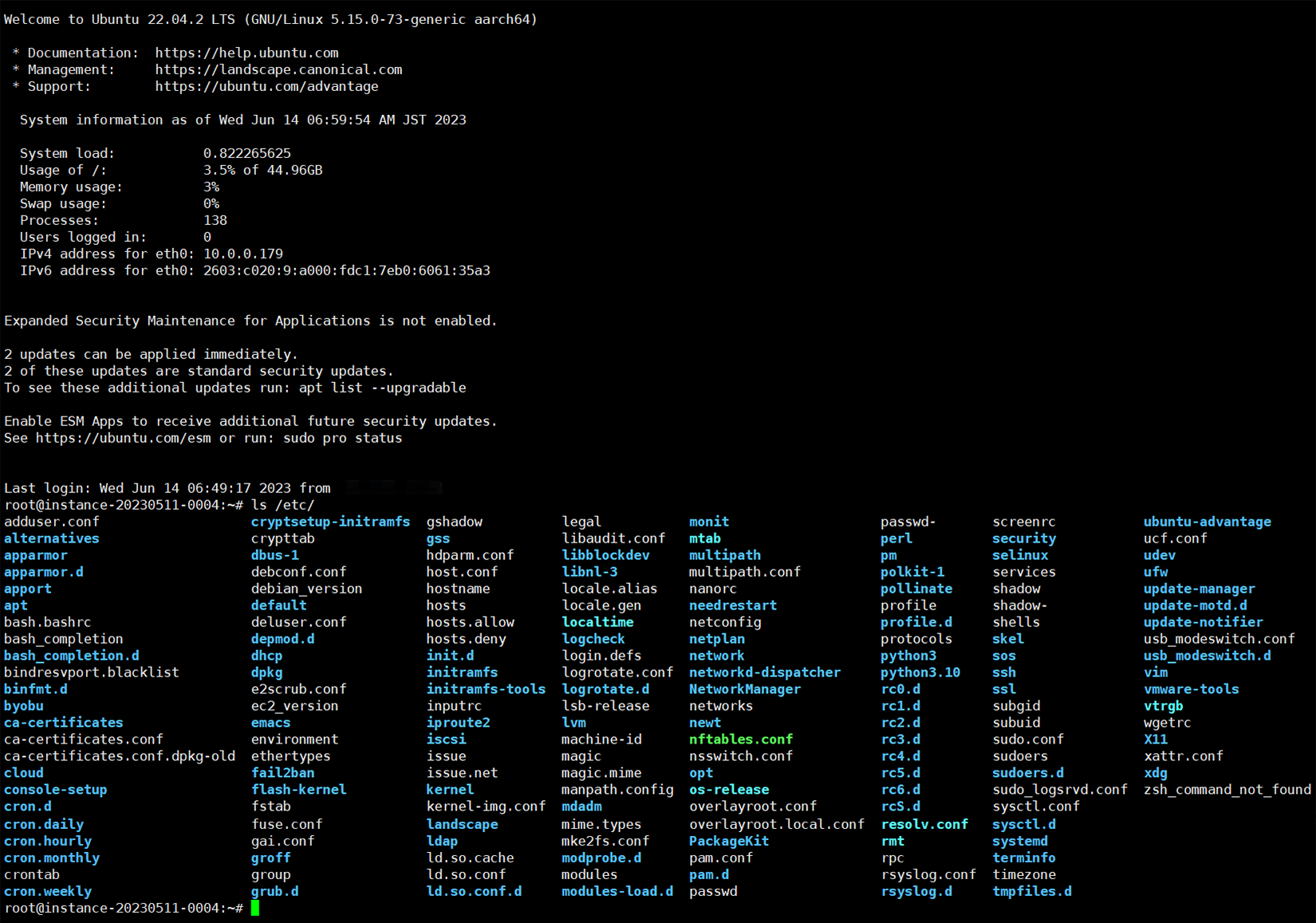The height and width of the screenshot is (923, 1316).
Task: Click the os-release symlink entry
Action: coord(729,790)
